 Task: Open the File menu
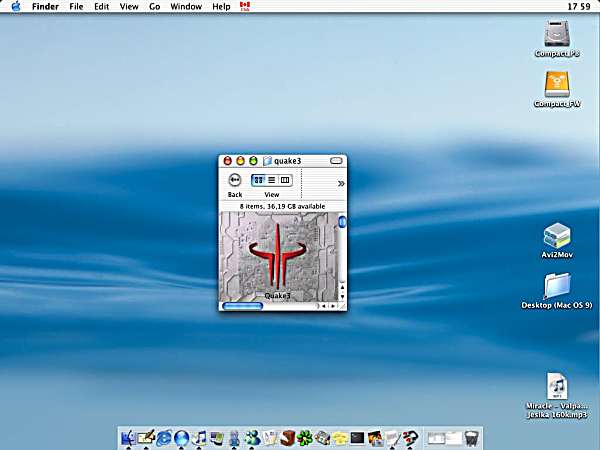[x=76, y=7]
